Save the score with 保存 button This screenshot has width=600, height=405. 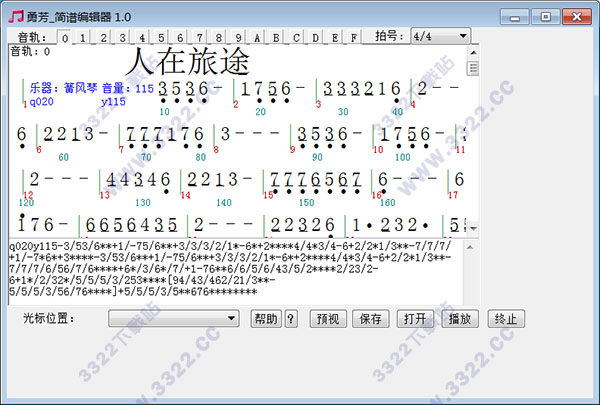point(370,319)
